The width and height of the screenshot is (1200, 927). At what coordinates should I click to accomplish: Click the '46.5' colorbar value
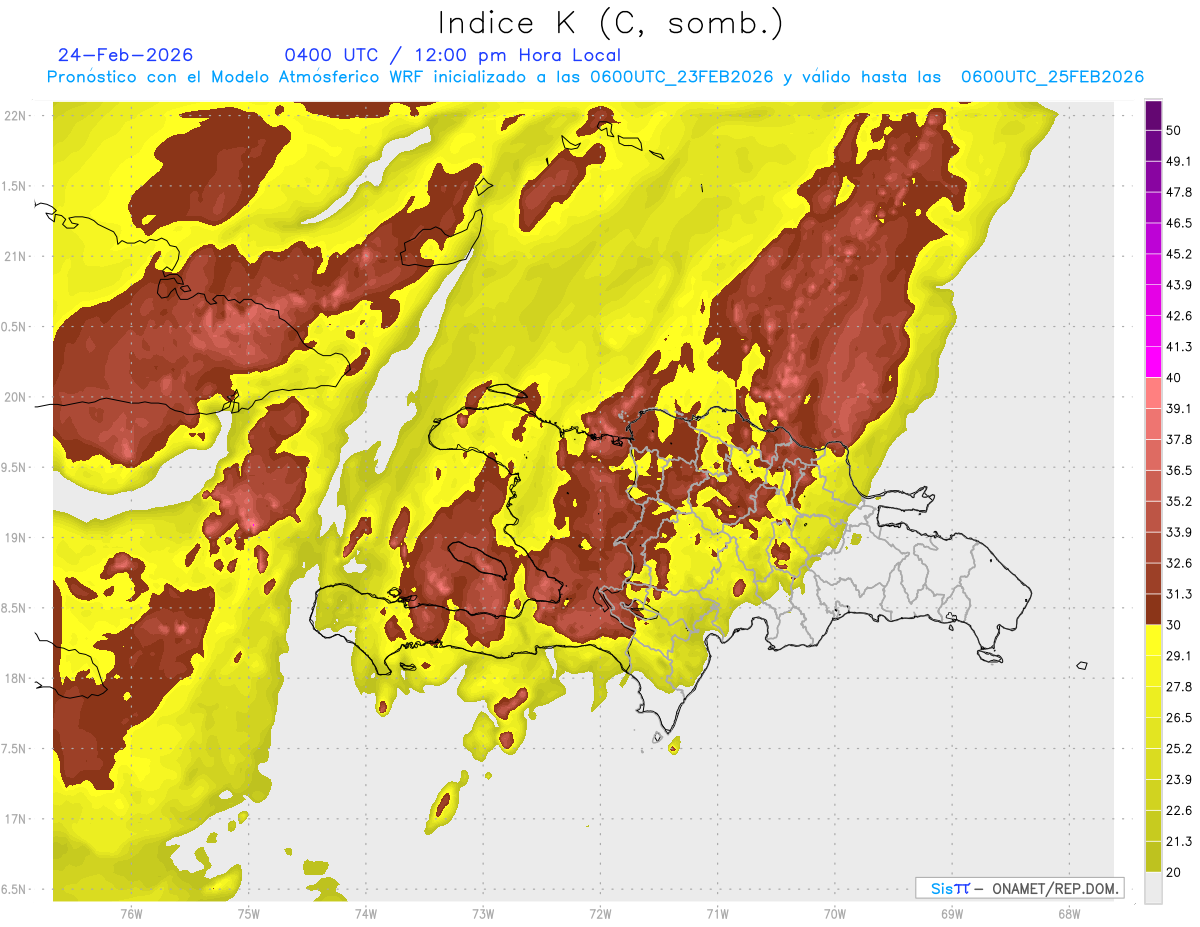(x=1179, y=223)
